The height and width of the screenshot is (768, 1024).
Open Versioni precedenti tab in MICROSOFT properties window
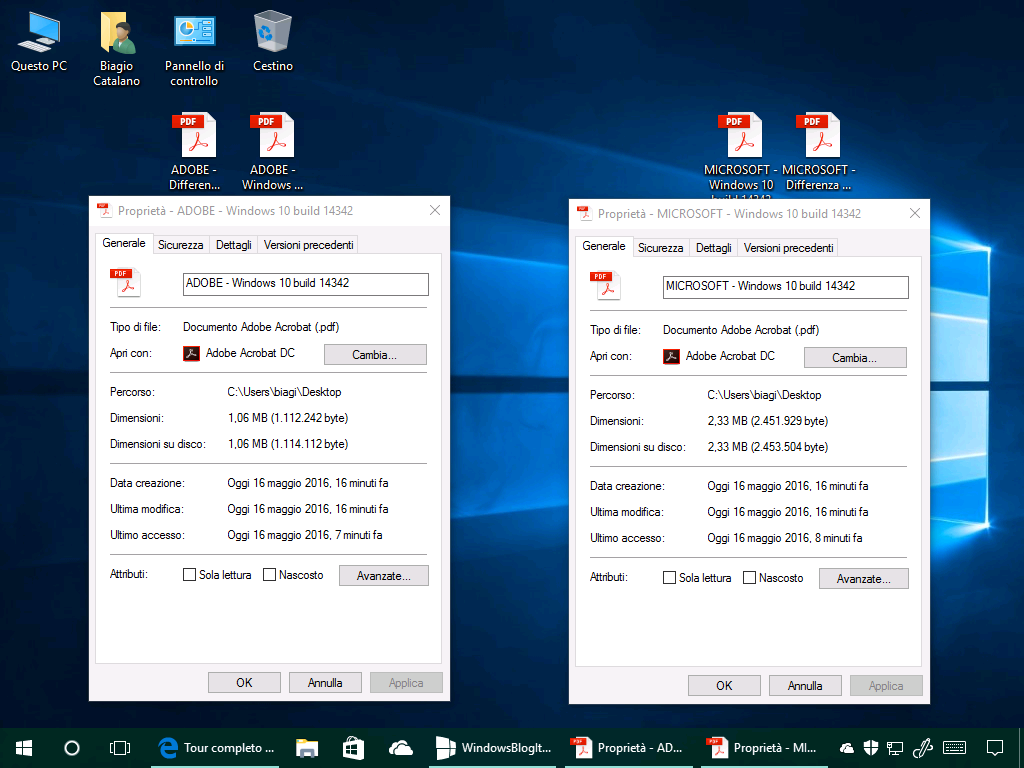click(x=788, y=248)
